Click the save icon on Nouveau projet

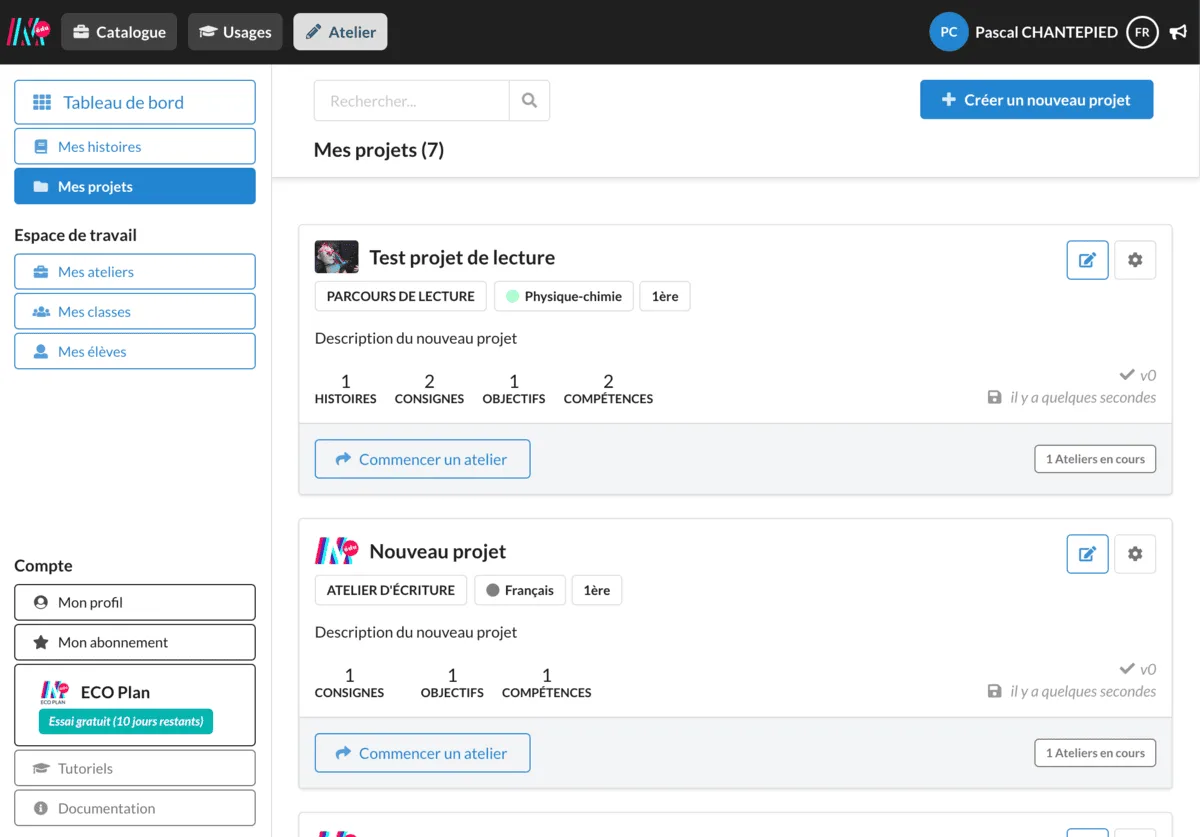[x=994, y=691]
